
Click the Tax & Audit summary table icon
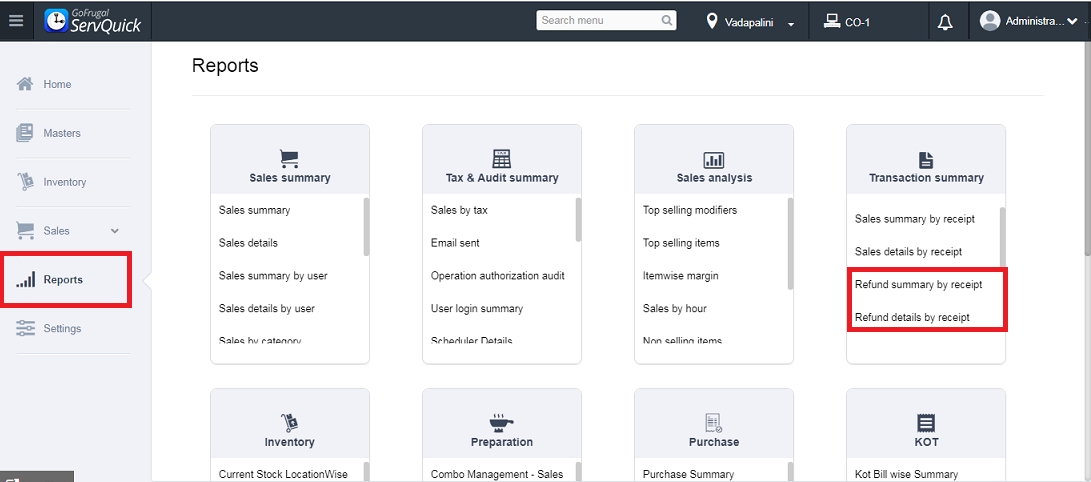502,158
